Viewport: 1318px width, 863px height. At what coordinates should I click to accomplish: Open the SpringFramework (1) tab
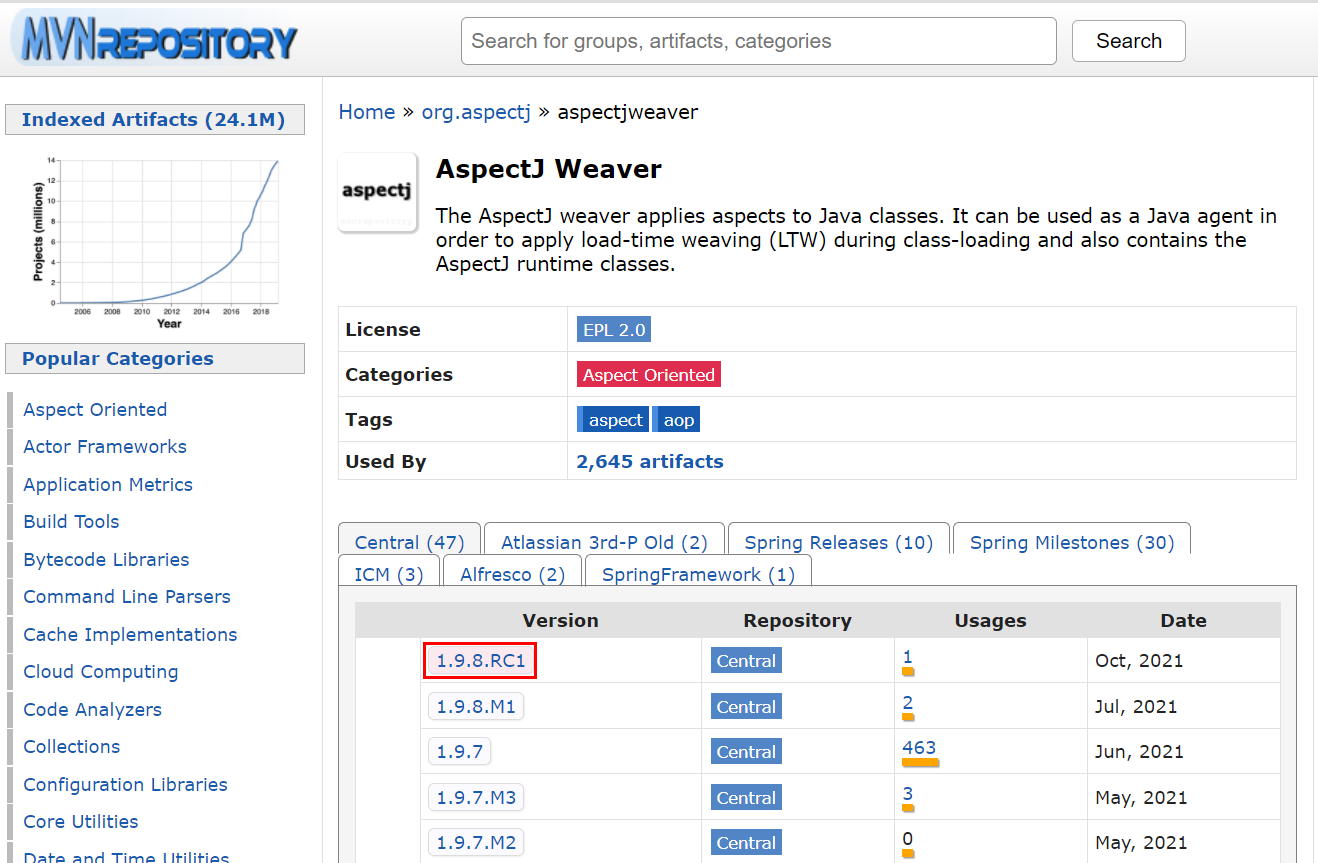click(x=698, y=574)
